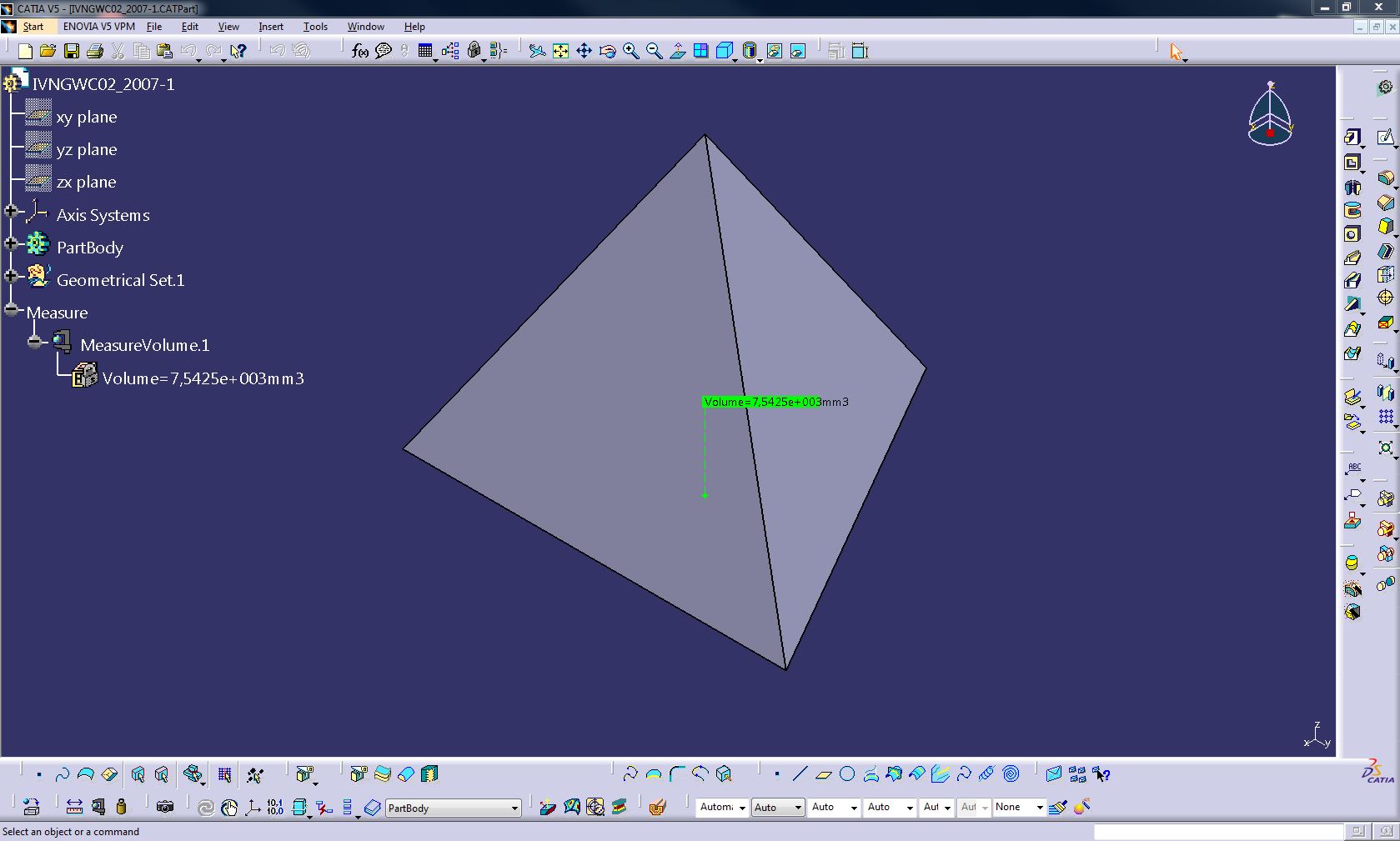Open the Start menu
Image resolution: width=1400 pixels, height=841 pixels.
click(33, 27)
